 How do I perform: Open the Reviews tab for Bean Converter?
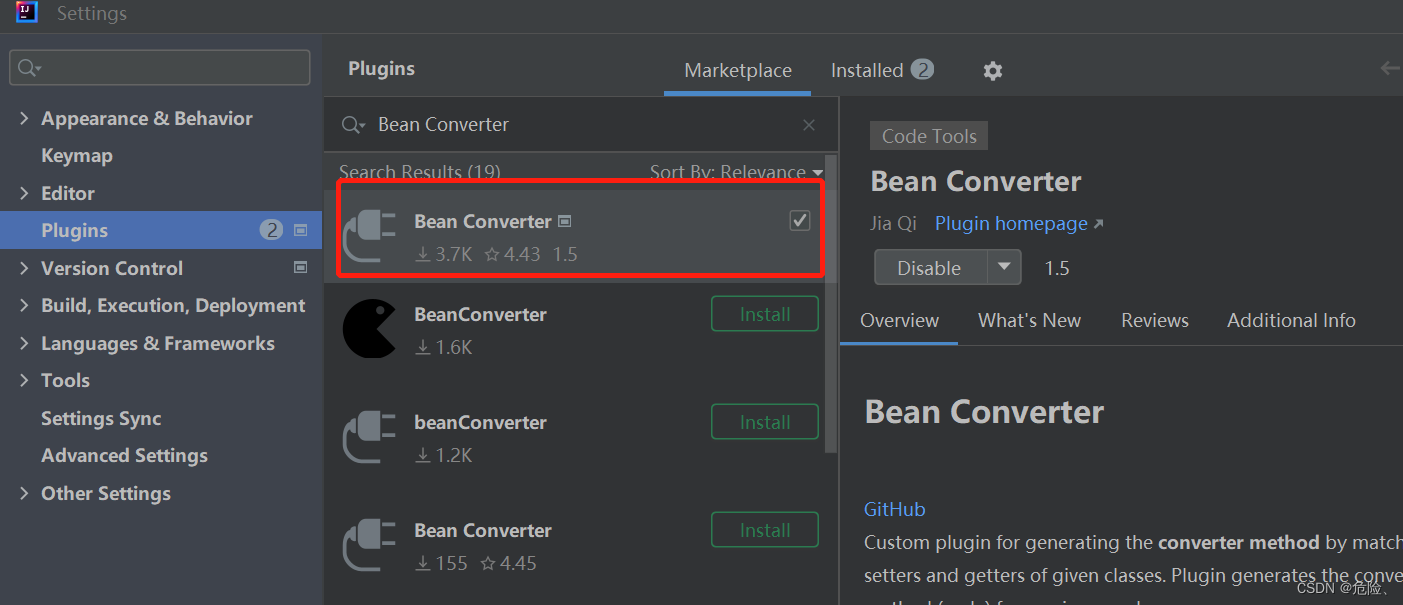(x=1154, y=320)
